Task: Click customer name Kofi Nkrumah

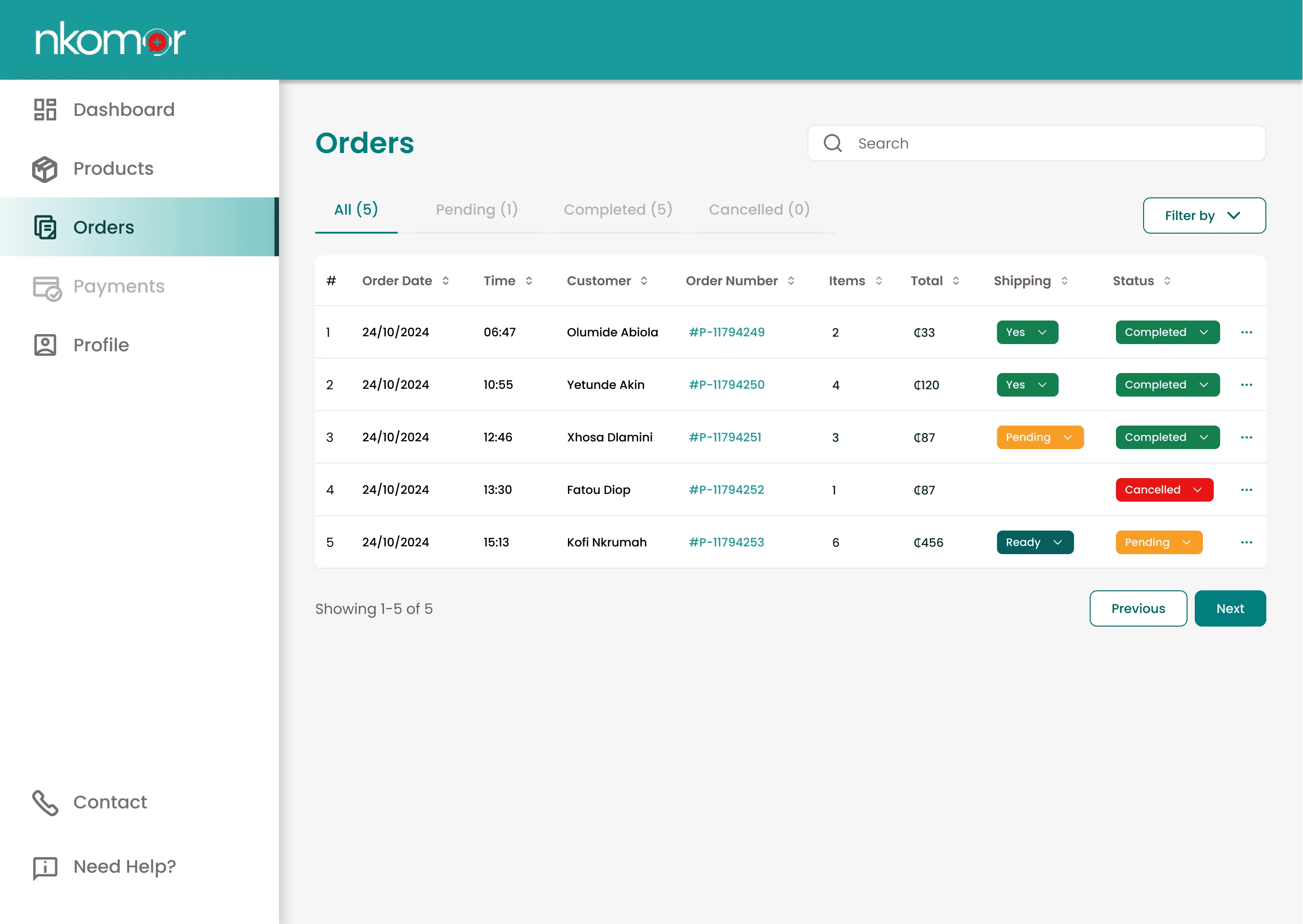Action: [607, 542]
